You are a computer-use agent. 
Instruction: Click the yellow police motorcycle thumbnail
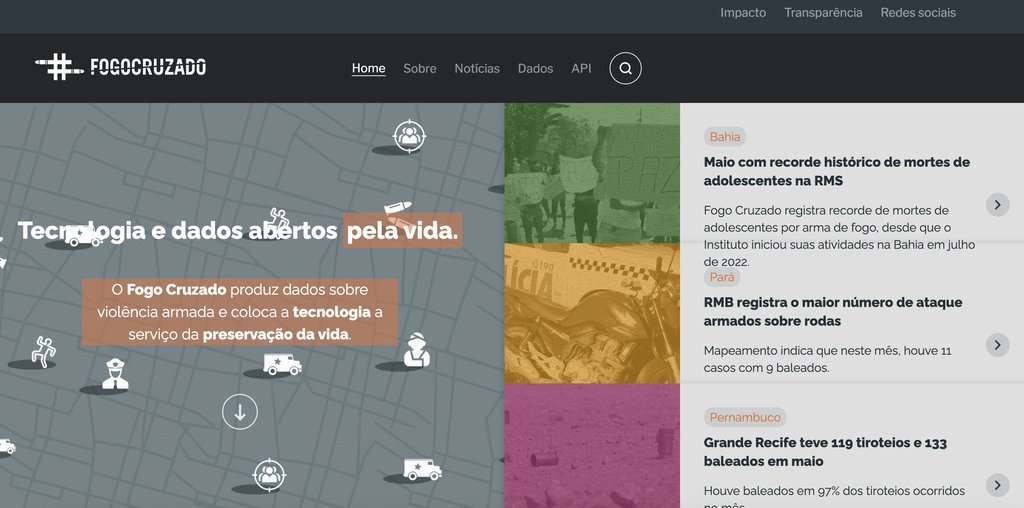point(592,313)
